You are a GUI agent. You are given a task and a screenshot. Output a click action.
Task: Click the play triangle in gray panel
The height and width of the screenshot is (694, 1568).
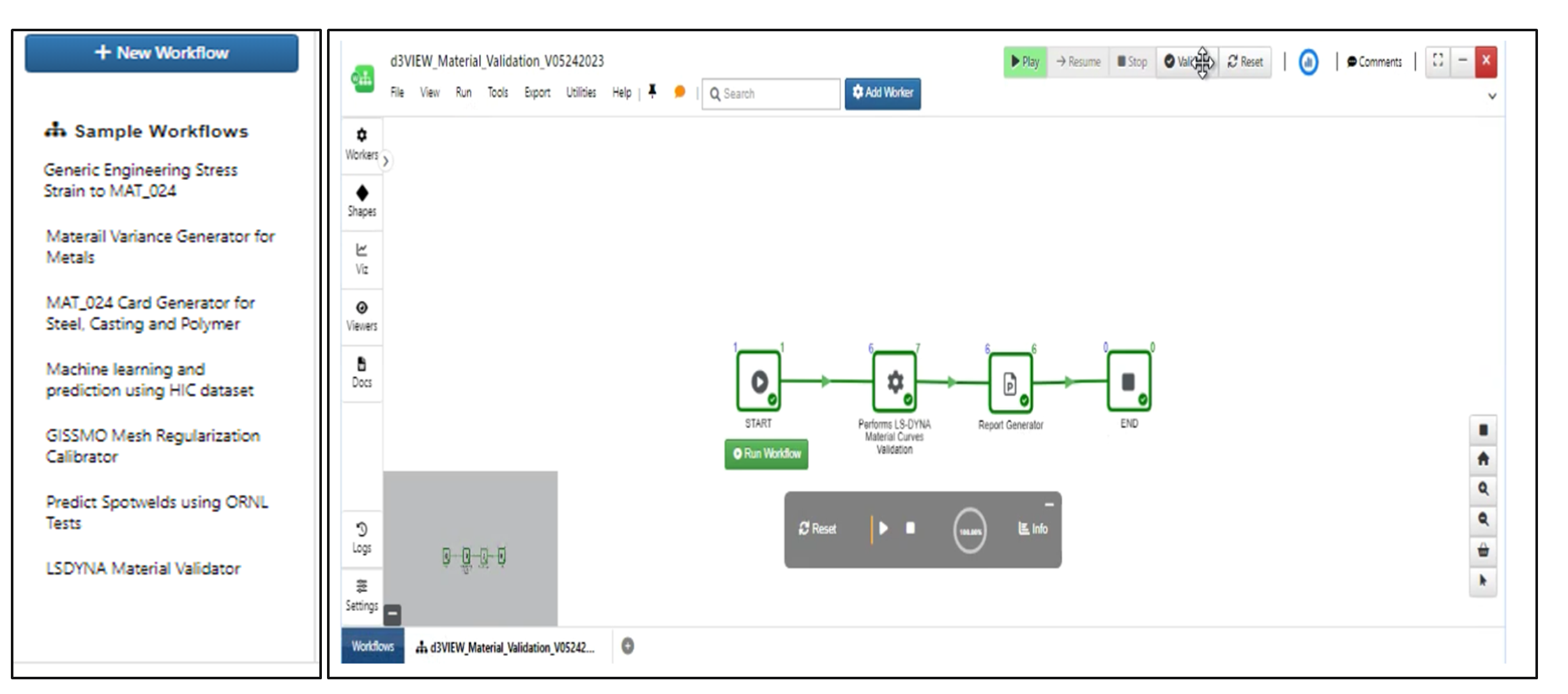883,528
